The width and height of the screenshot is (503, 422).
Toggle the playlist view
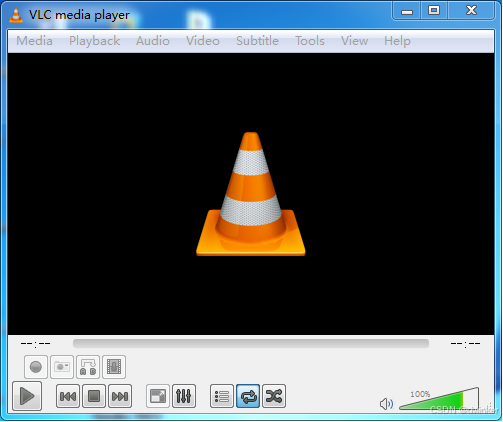click(222, 396)
